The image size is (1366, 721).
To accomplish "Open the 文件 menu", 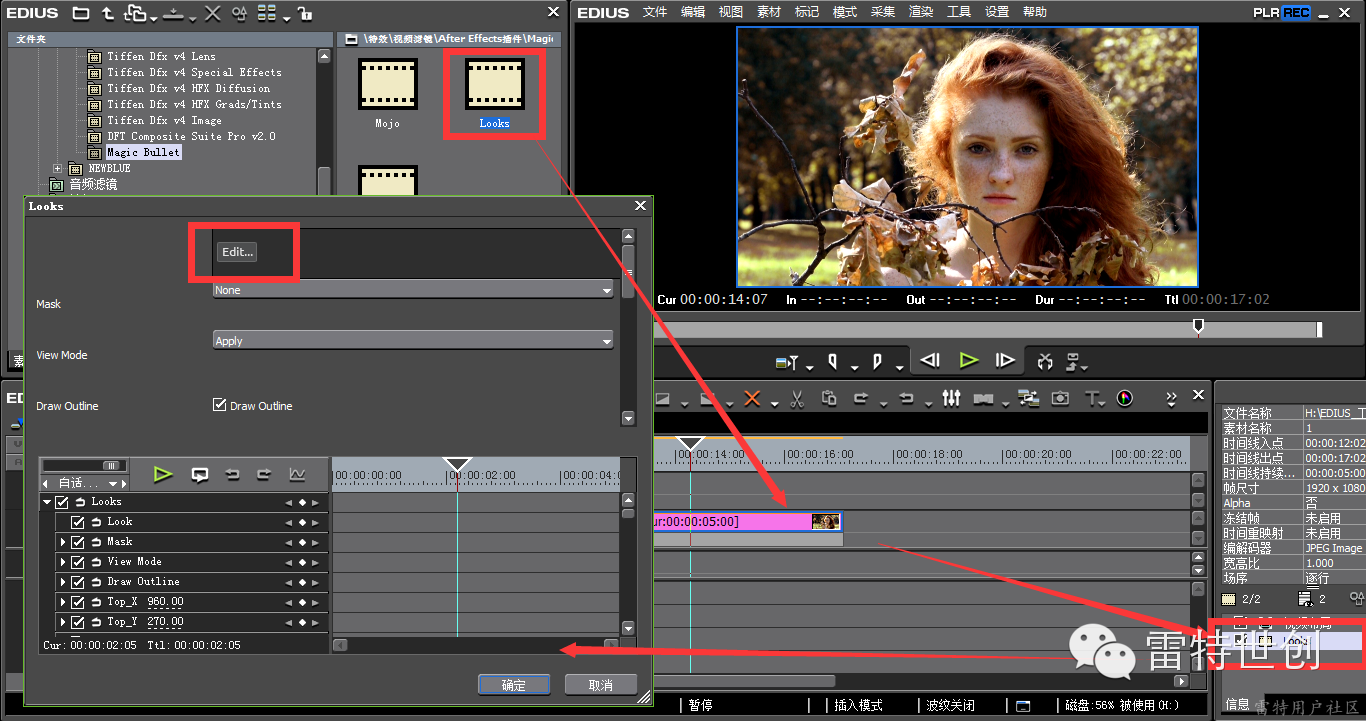I will (x=655, y=12).
